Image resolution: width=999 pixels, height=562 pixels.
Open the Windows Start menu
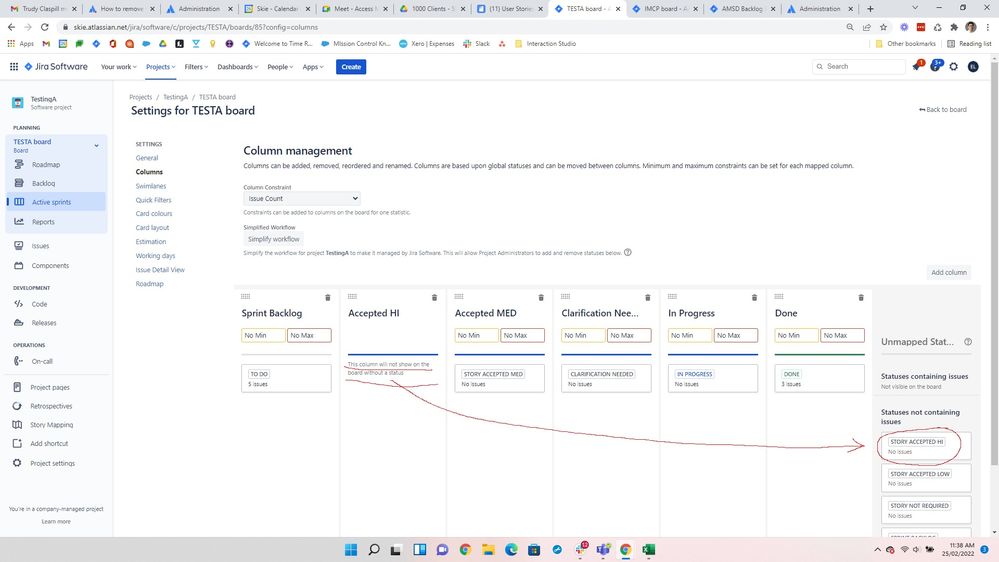[x=351, y=550]
